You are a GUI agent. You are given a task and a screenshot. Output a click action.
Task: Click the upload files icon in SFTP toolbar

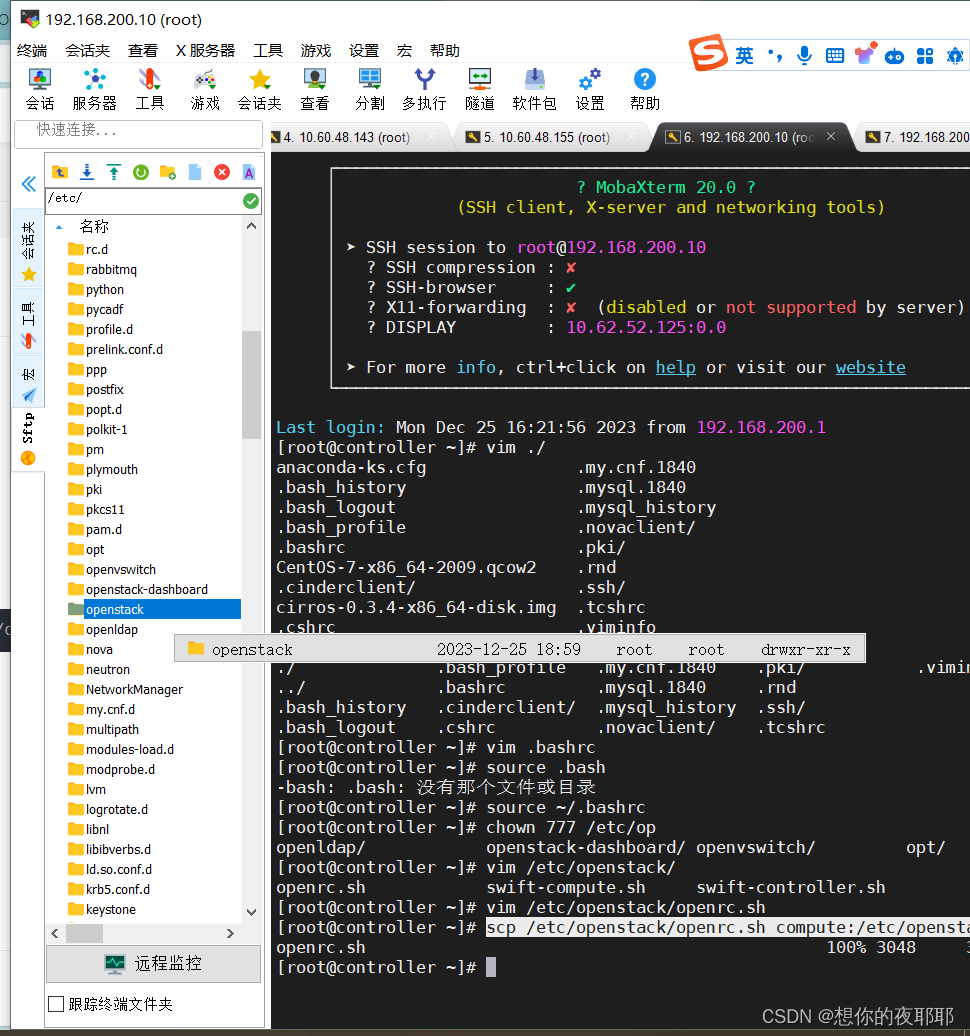tap(113, 172)
